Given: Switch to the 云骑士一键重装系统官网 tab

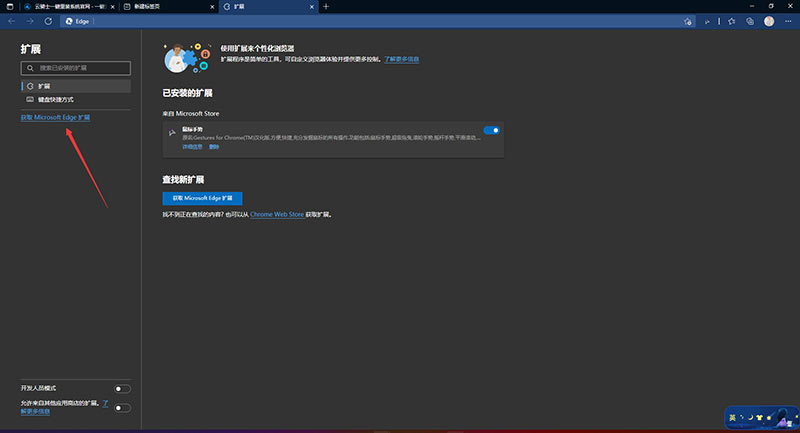Looking at the screenshot, I should click(69, 7).
